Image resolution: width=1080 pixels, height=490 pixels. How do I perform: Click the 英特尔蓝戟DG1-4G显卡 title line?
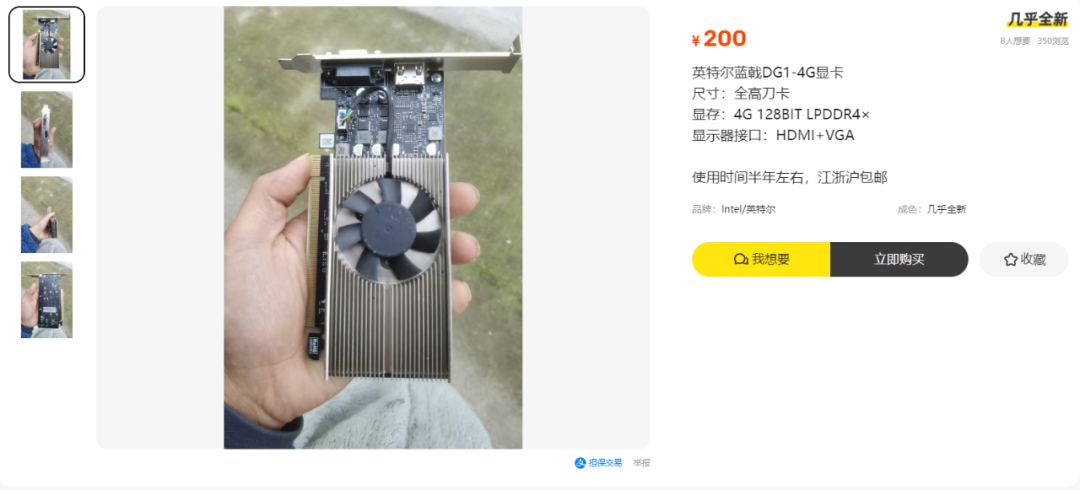[768, 72]
